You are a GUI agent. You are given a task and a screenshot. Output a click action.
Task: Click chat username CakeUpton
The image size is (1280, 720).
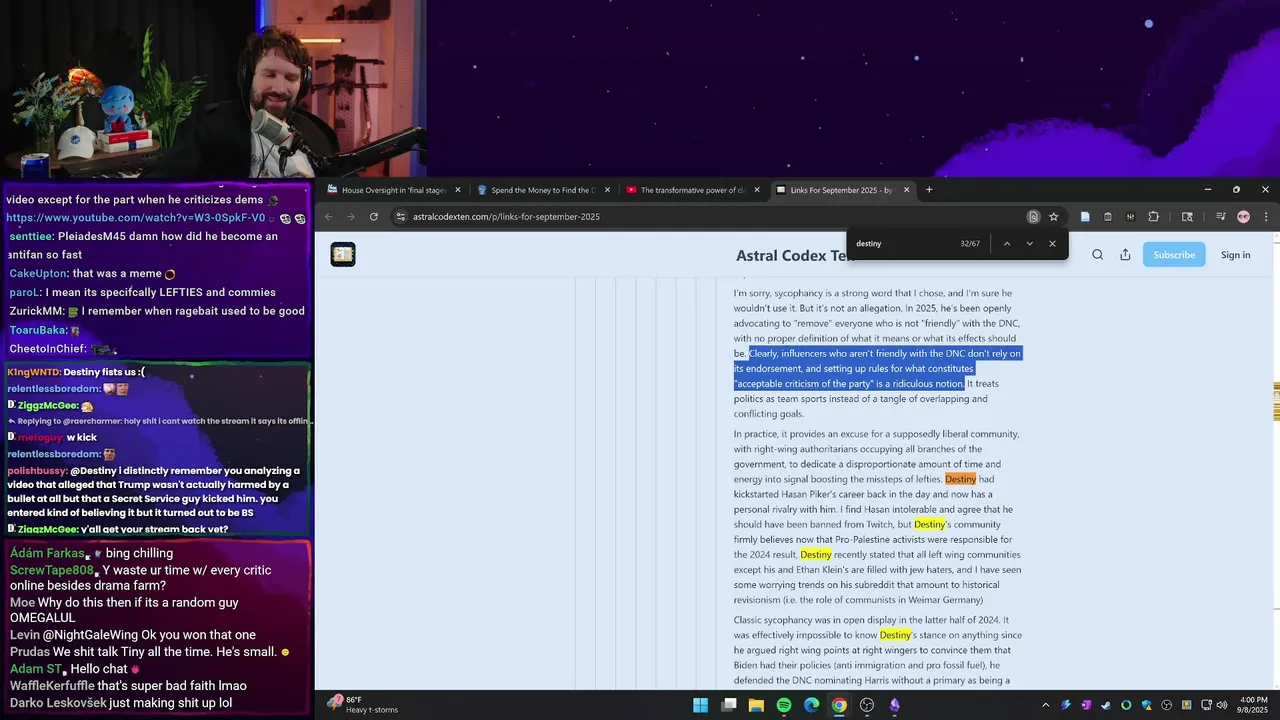(38, 273)
